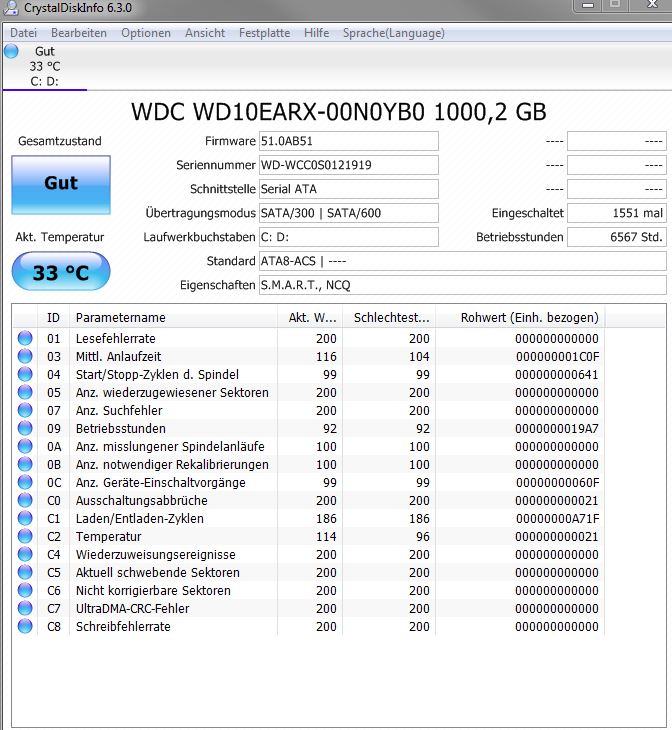672x730 pixels.
Task: Click the Betriebsstunden value 6567 Std.
Action: click(x=617, y=237)
